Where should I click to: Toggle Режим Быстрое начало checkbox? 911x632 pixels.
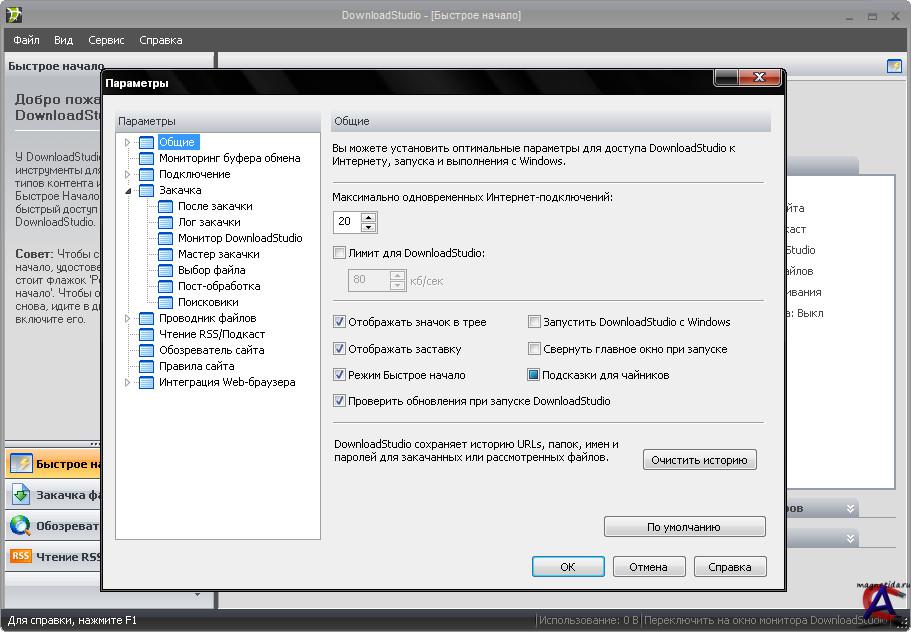(339, 375)
